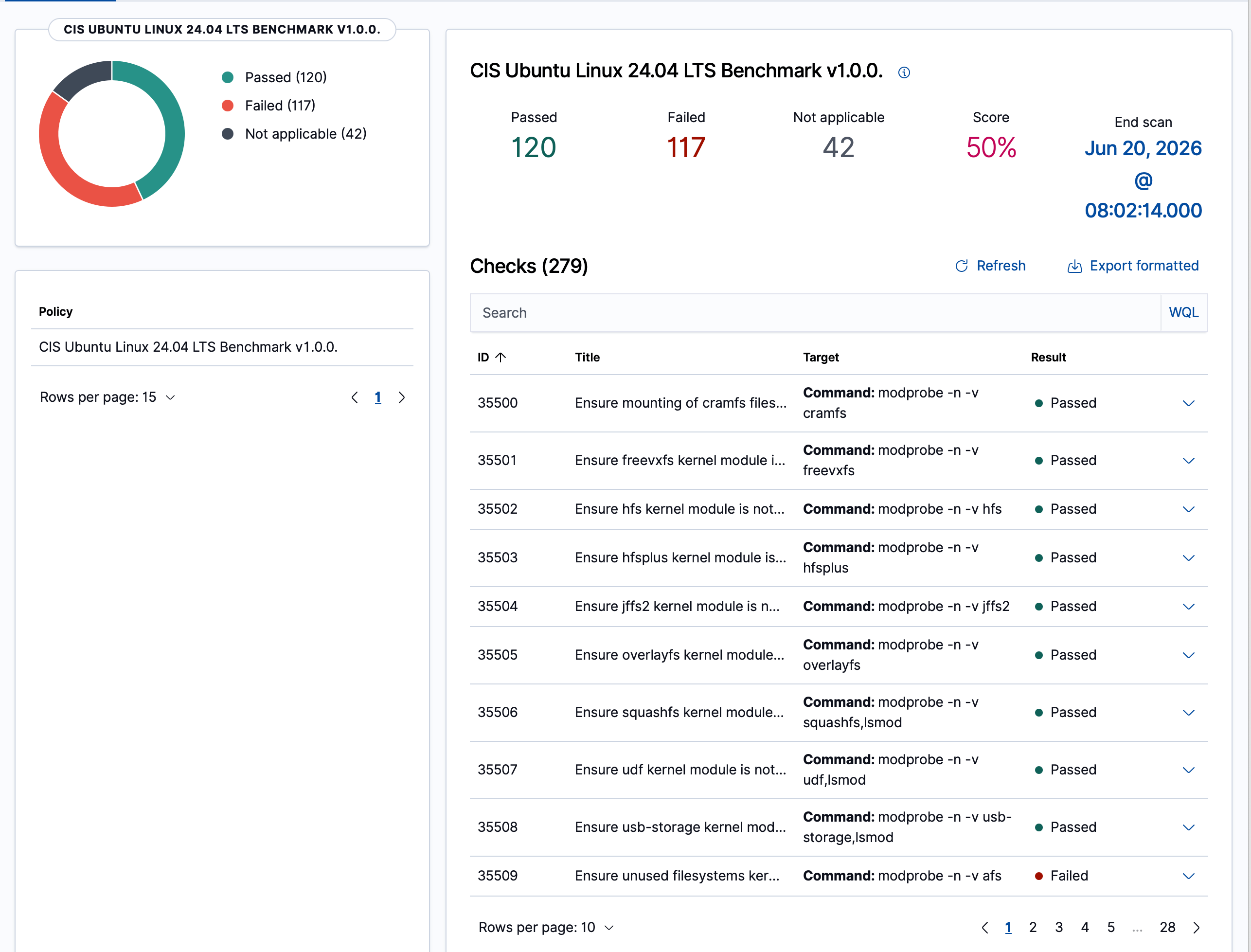Expand failed check 35509 details
1251x952 pixels.
pyautogui.click(x=1189, y=876)
